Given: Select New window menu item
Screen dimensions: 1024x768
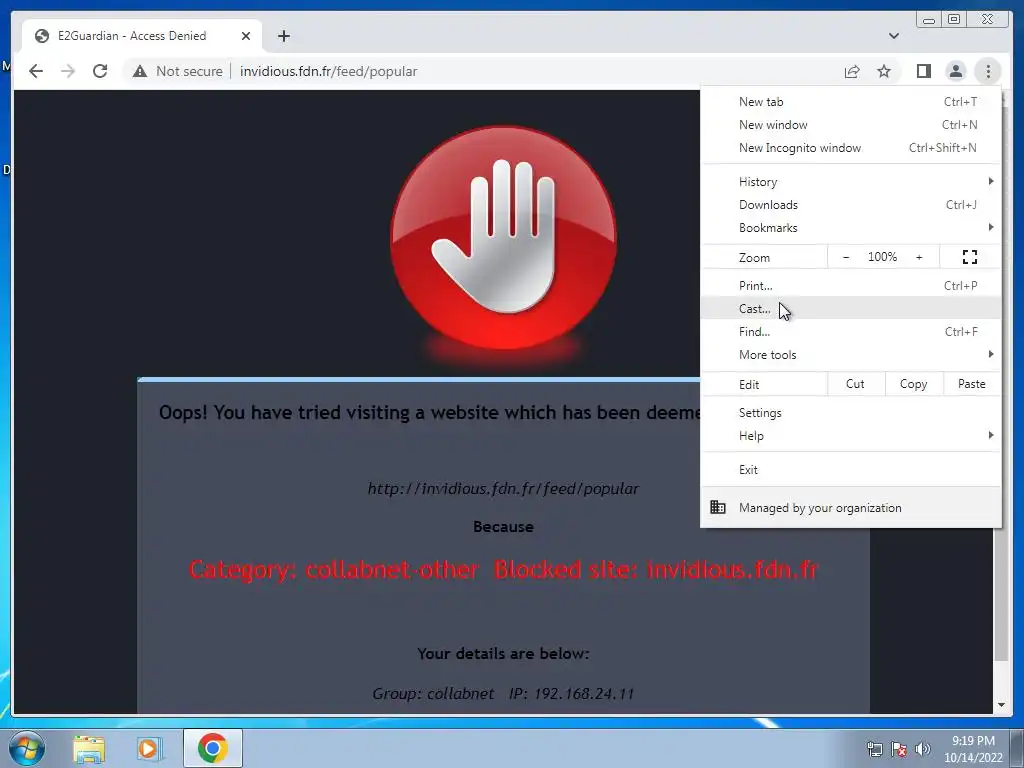Looking at the screenshot, I should point(850,125).
